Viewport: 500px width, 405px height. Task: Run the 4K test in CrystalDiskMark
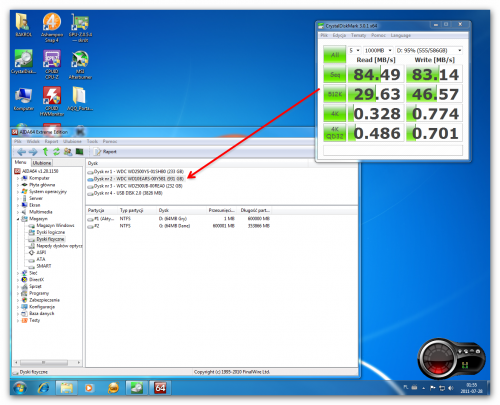335,114
